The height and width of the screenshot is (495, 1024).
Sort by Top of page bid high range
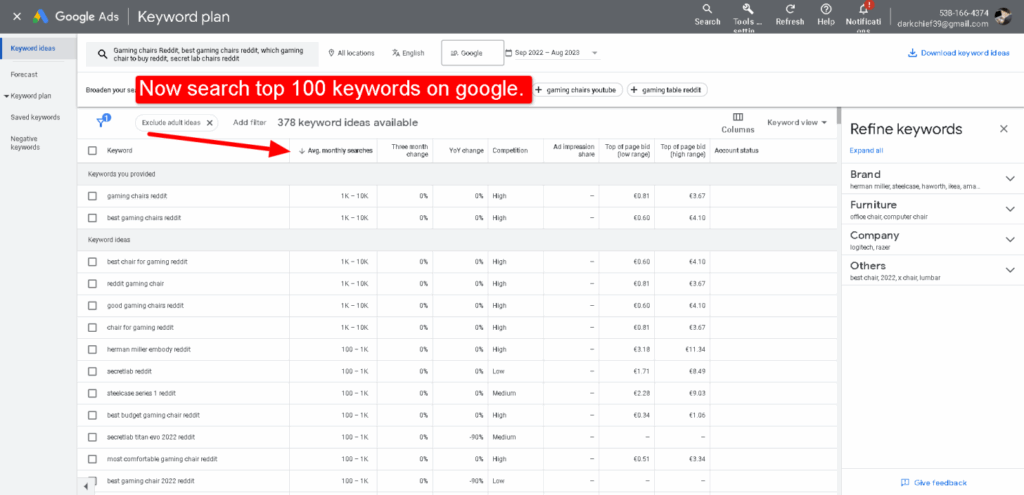pos(683,151)
